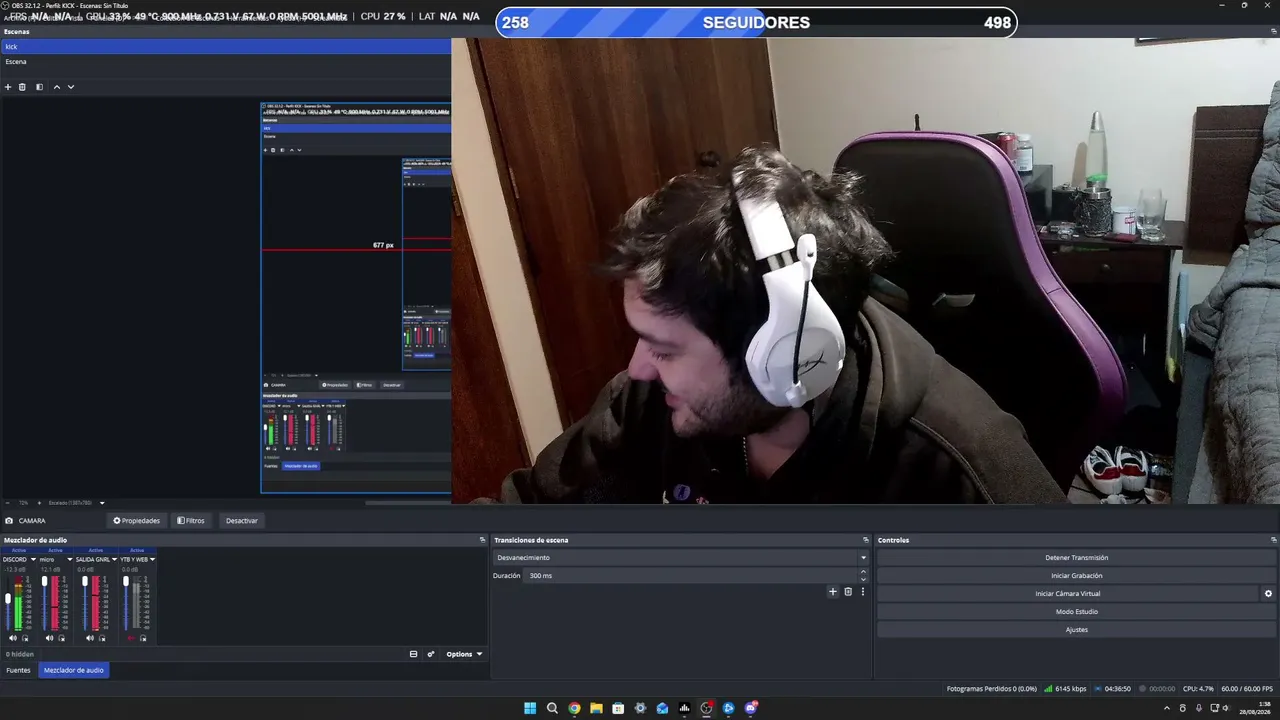Viewport: 1280px width, 720px height.
Task: Undock the Transiciones de escena panel
Action: pos(866,540)
